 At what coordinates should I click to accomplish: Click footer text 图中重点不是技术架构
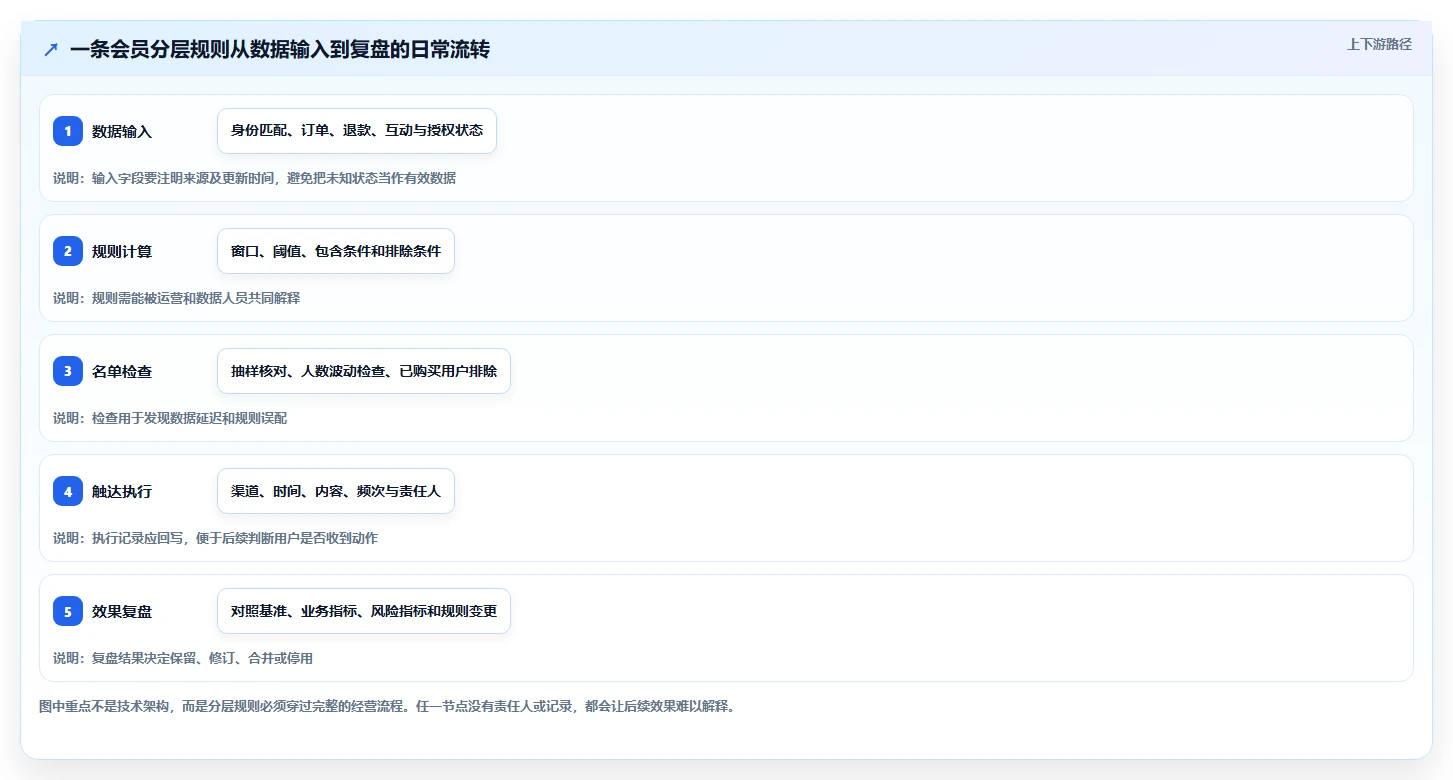[x=104, y=706]
